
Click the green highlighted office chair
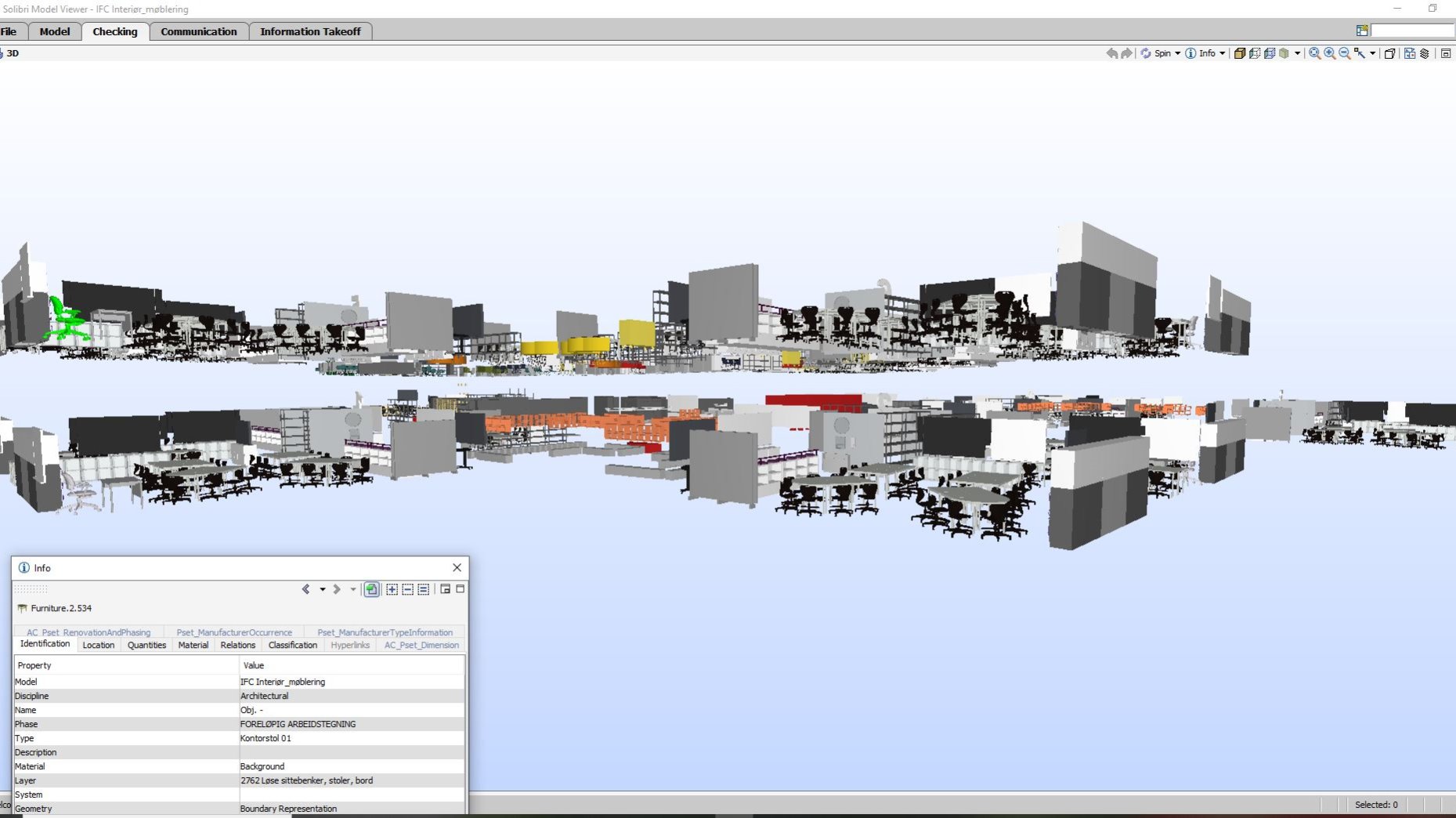tap(67, 320)
